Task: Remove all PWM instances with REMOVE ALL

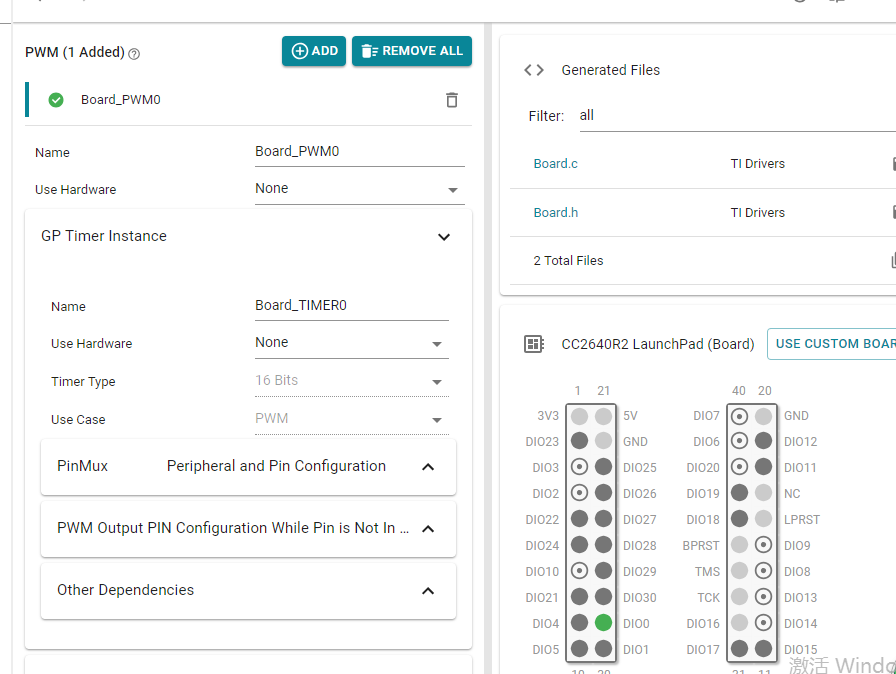Action: [x=412, y=51]
